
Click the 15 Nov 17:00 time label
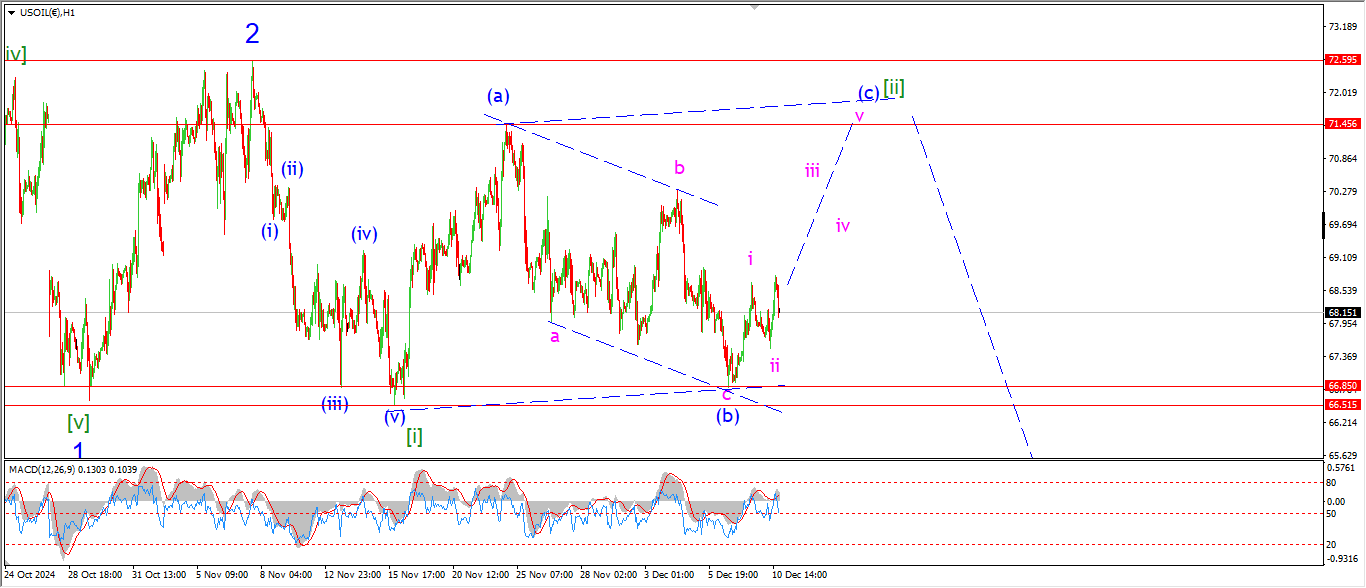click(x=417, y=576)
